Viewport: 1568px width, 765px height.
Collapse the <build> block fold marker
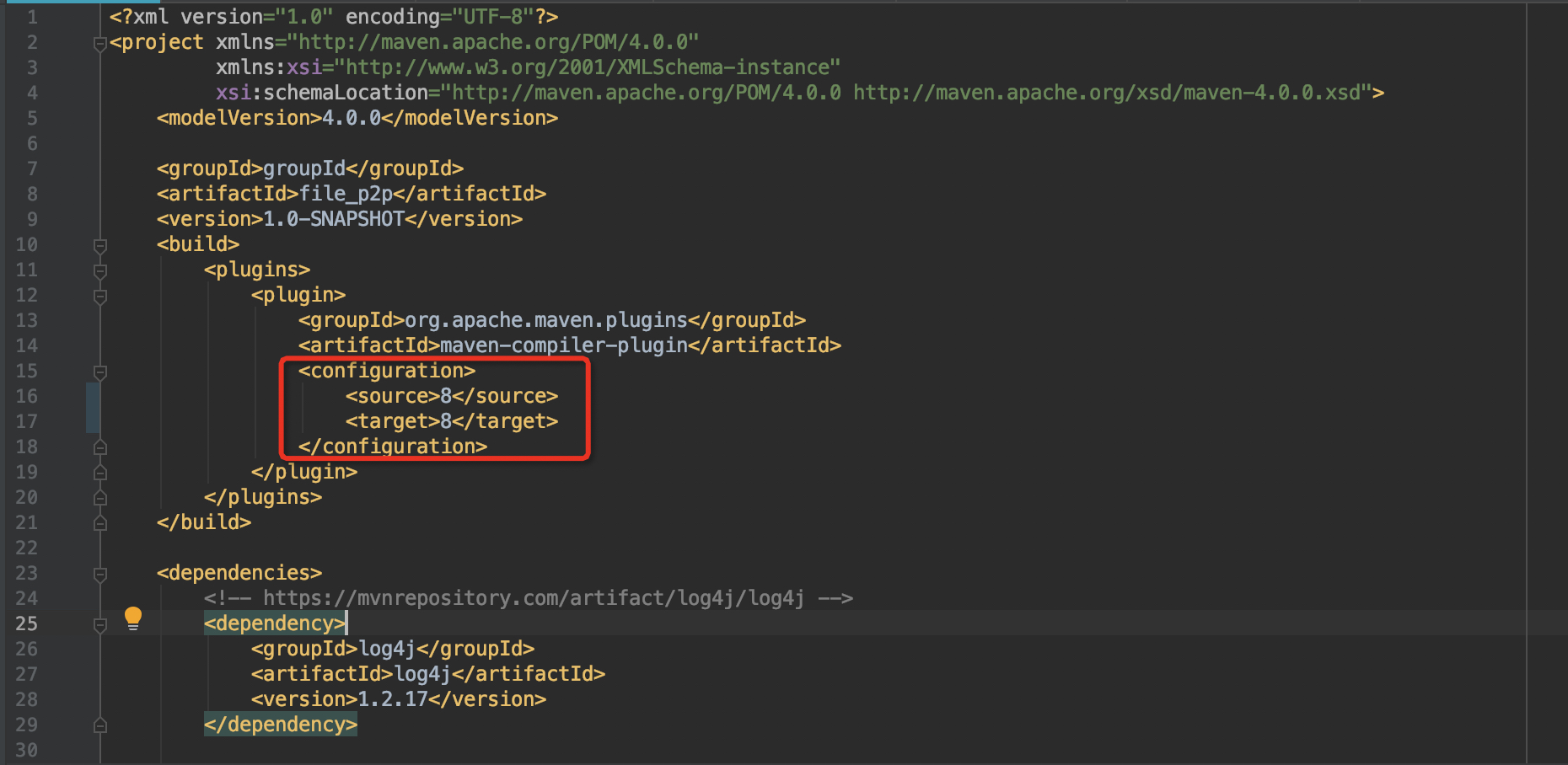tap(99, 245)
